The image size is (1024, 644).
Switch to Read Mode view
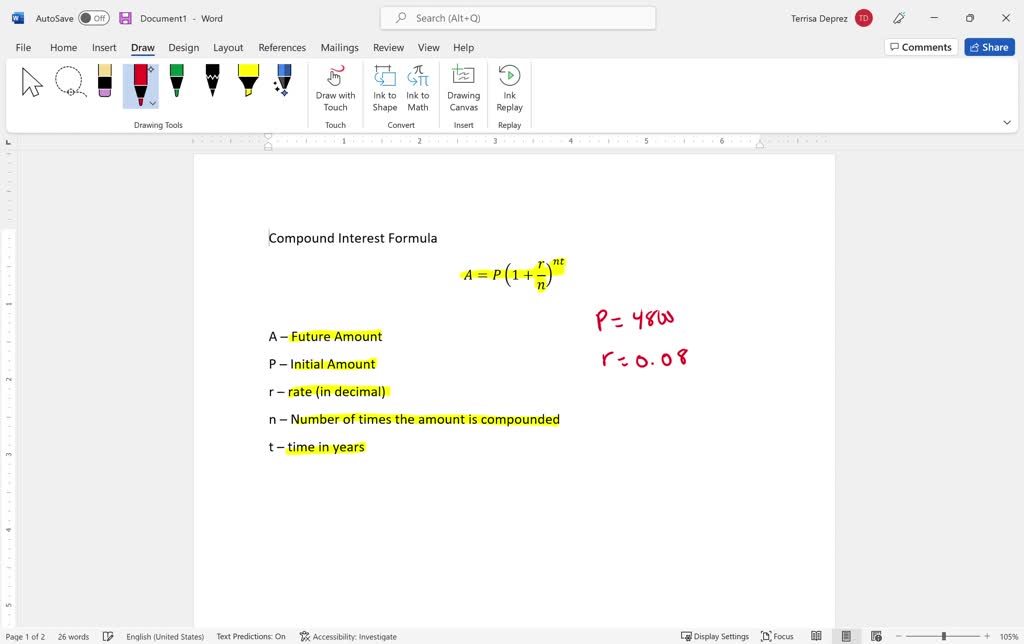point(816,636)
